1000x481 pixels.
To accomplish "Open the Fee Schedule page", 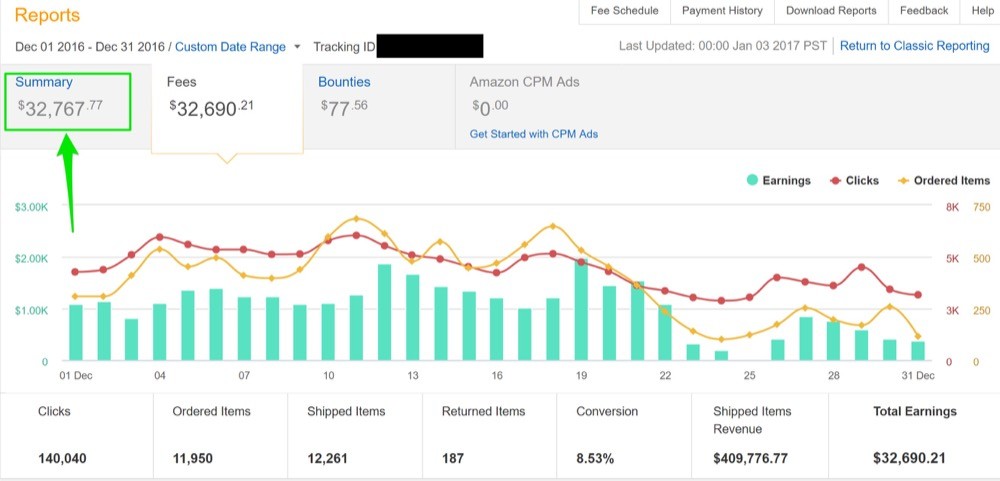I will pos(624,11).
